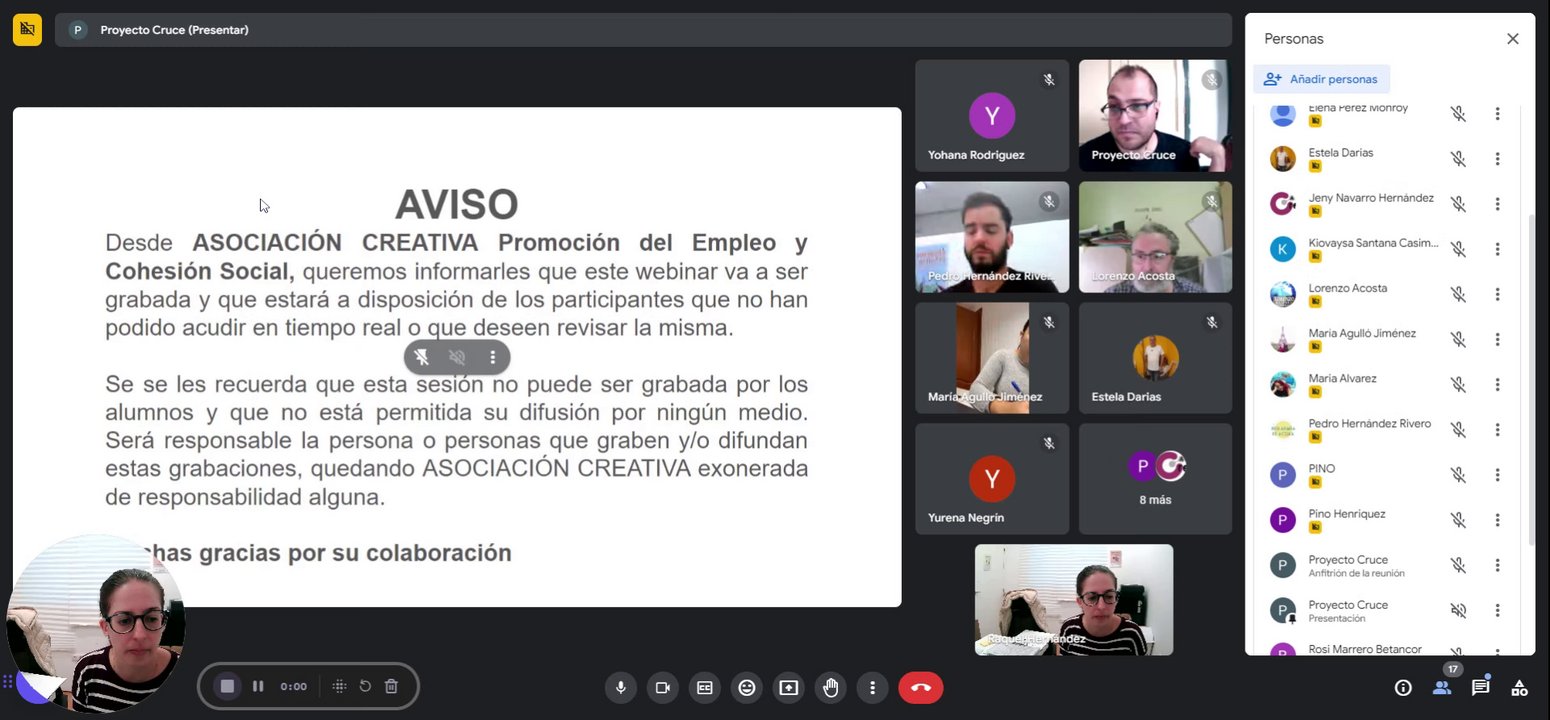Screen dimensions: 1550x720
Task: Click Añadir personas button
Action: 1321,79
